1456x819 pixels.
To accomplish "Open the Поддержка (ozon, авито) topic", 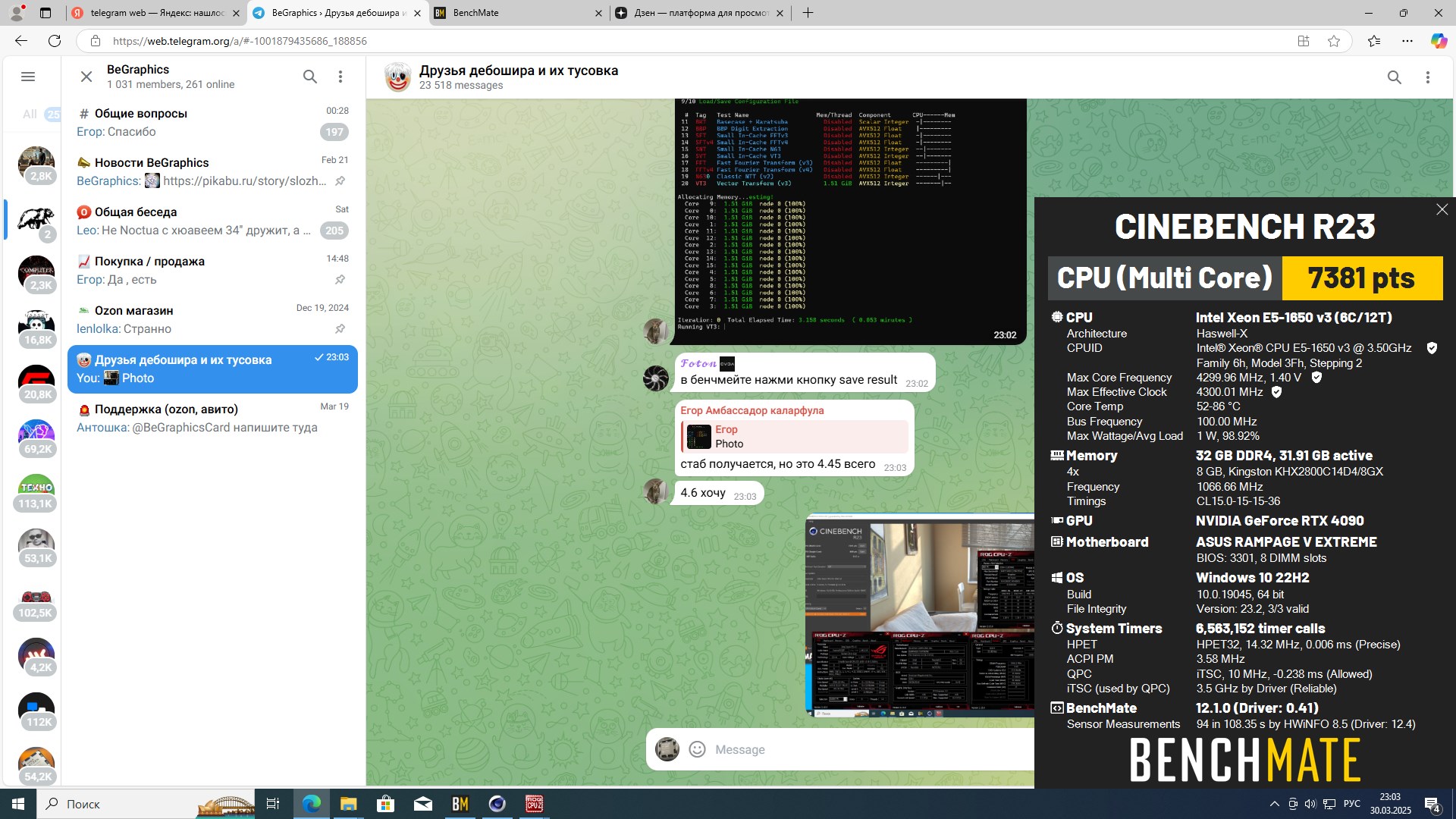I will point(212,418).
